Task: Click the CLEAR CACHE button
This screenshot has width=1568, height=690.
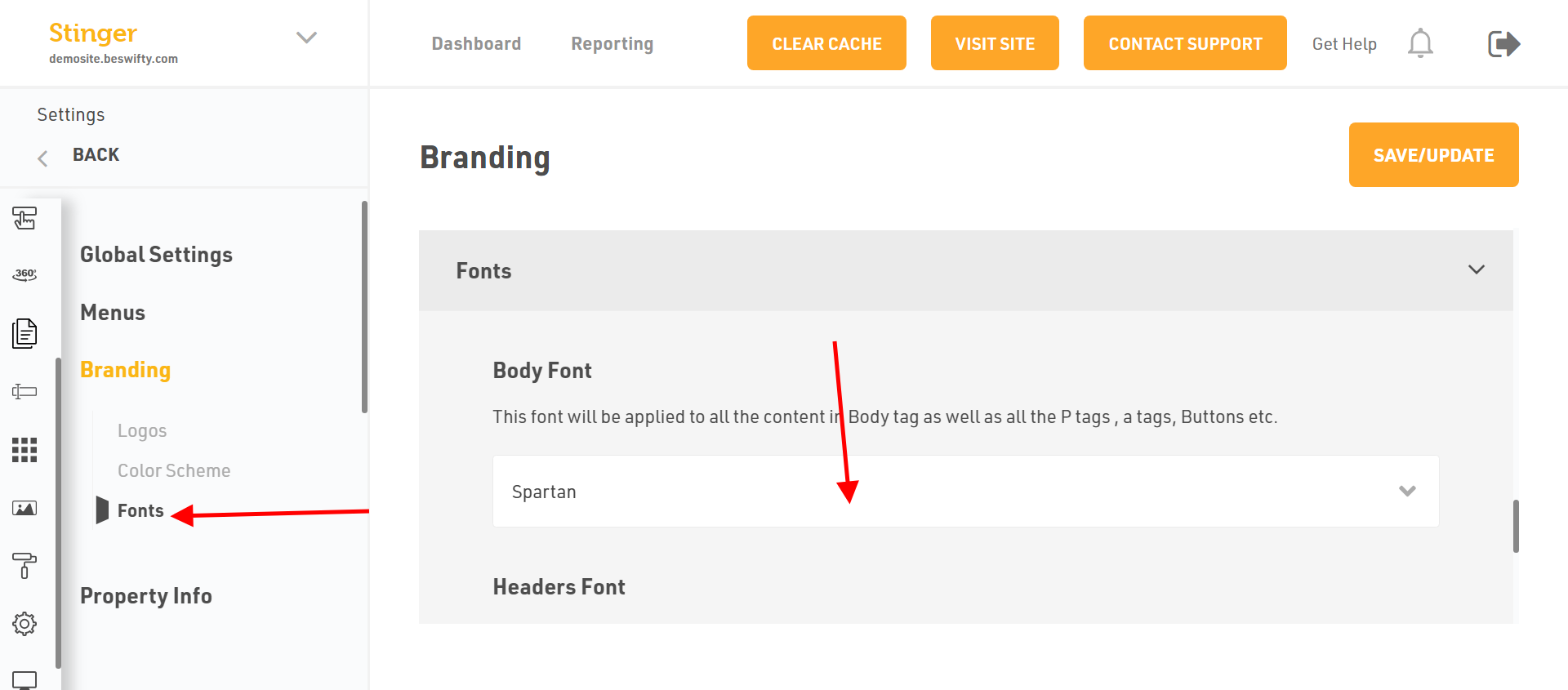Action: pos(826,43)
